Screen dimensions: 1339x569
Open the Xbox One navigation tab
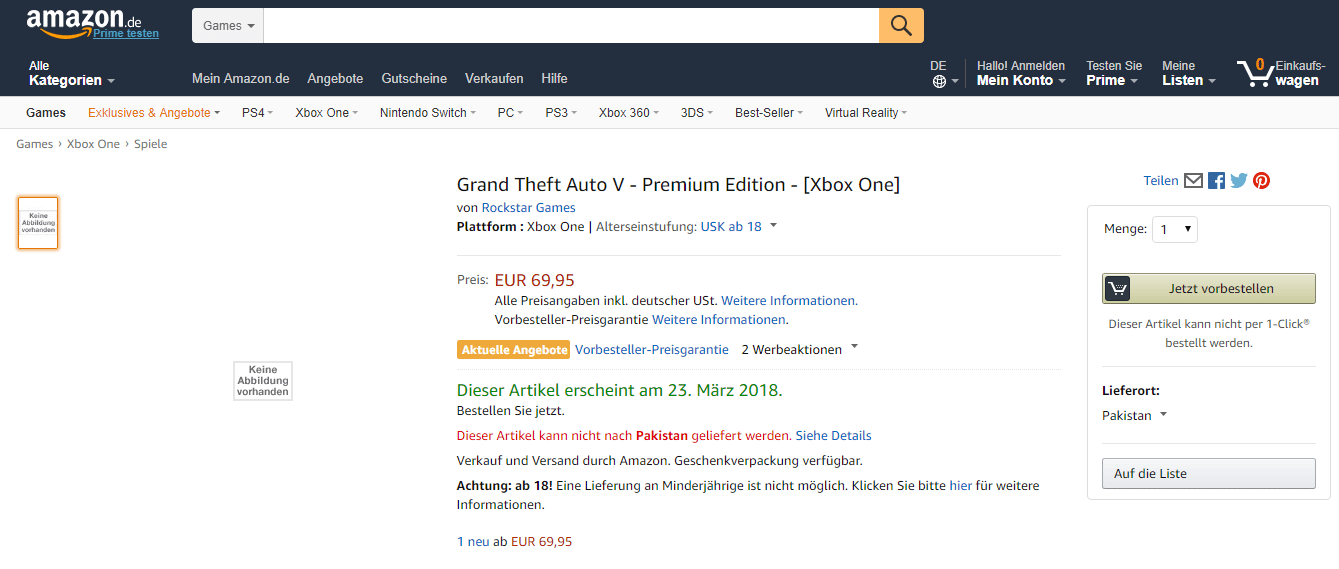click(326, 113)
